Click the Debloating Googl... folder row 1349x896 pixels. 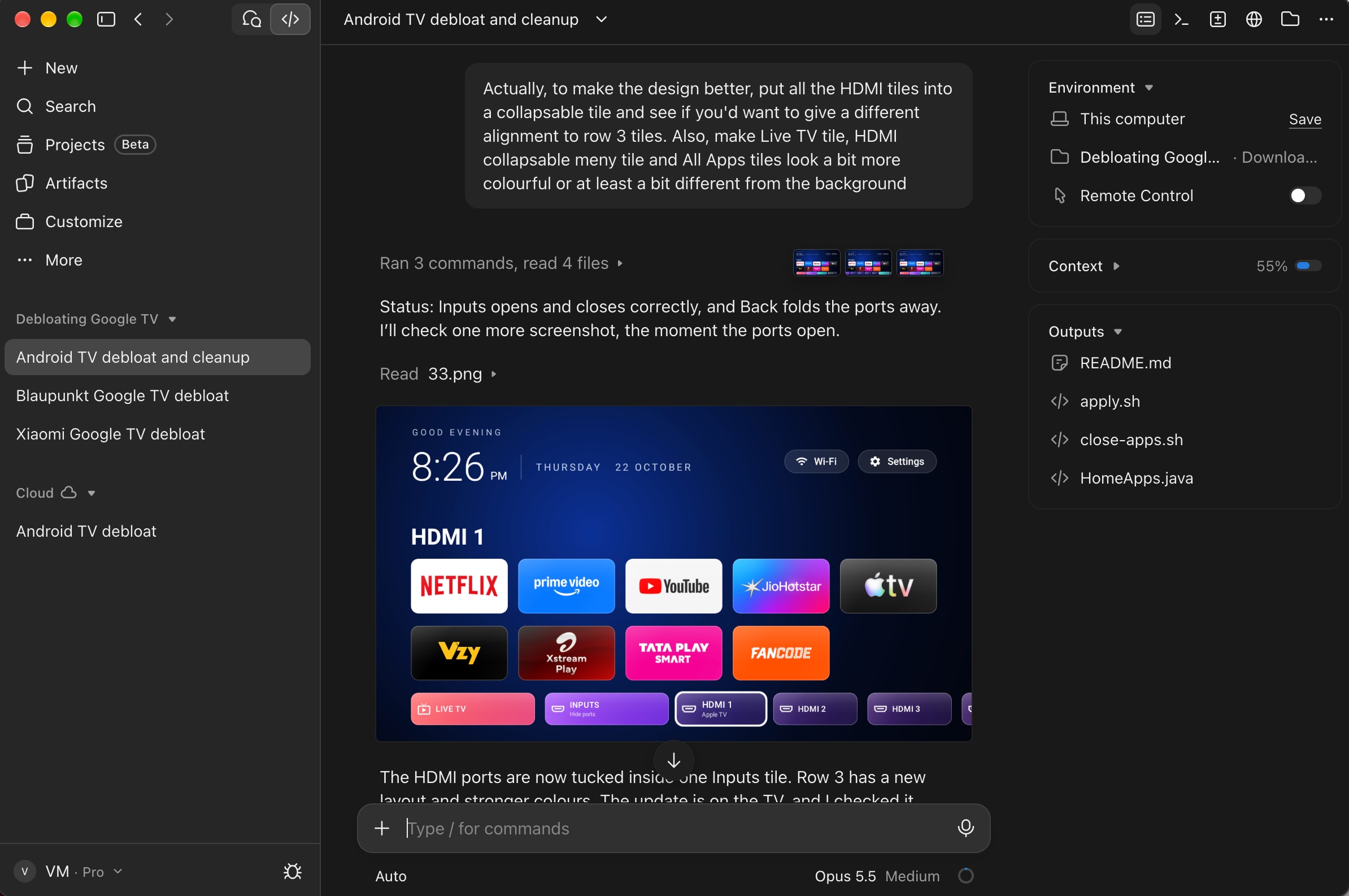pos(1185,157)
